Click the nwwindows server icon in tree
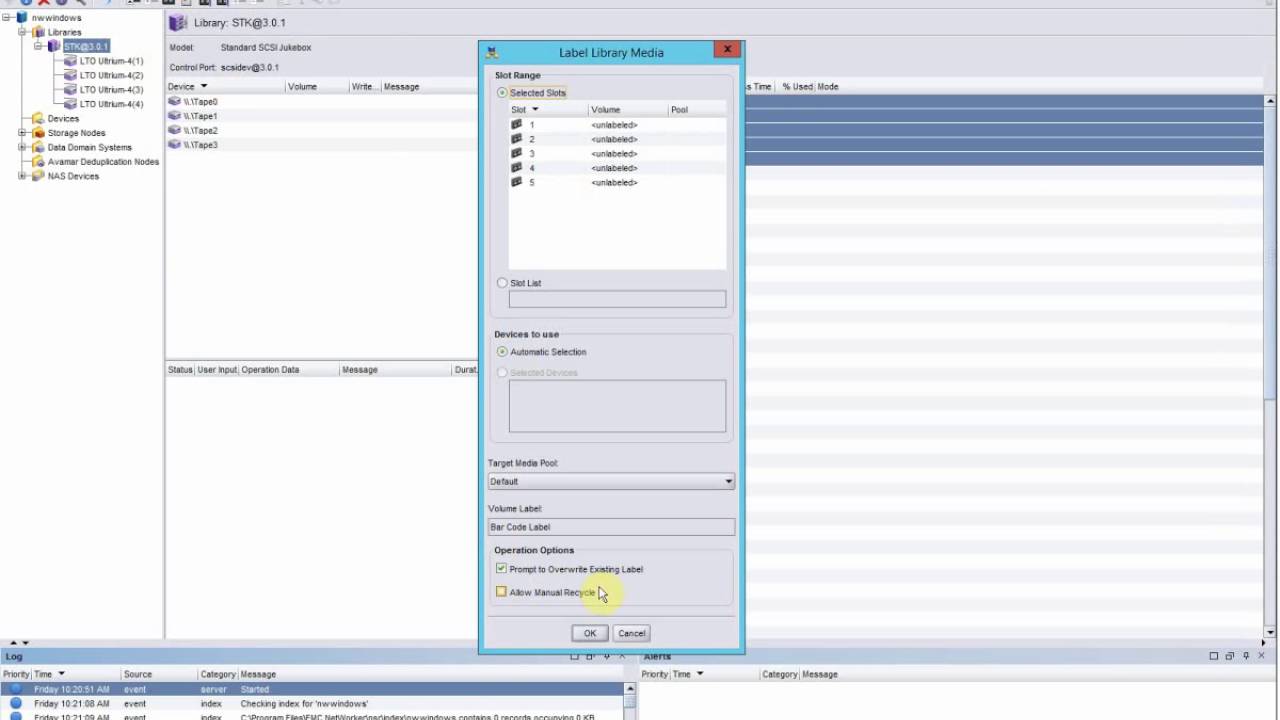Screen dimensions: 1280x720 click(x=22, y=18)
